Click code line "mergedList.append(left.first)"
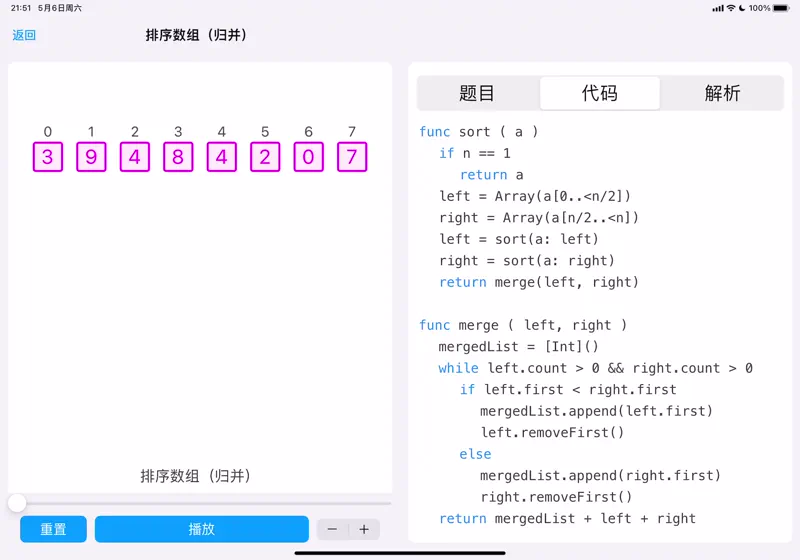This screenshot has height=560, width=800. coord(596,411)
